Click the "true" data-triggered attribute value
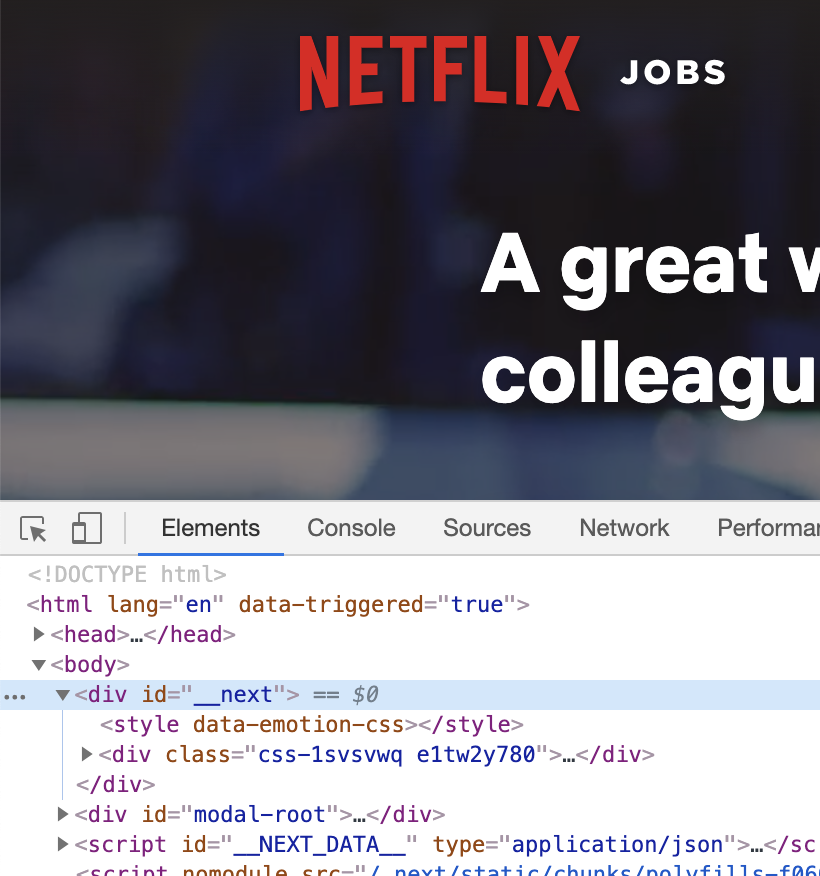820x876 pixels. [x=477, y=604]
